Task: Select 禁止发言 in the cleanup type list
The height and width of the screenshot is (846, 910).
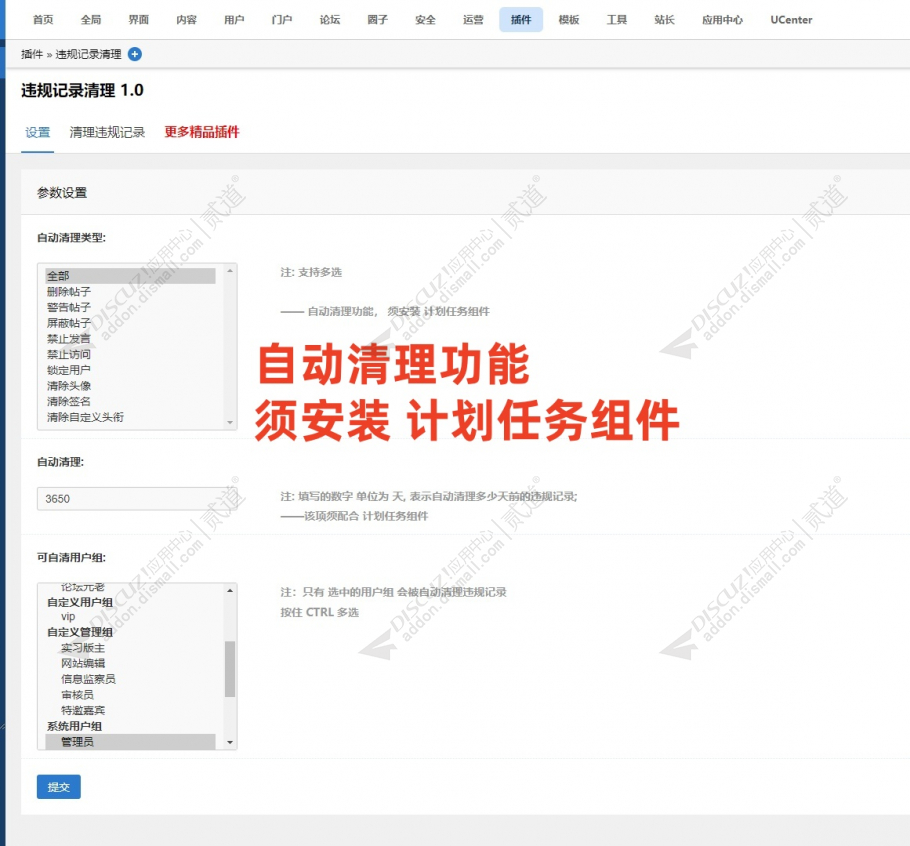Action: pos(130,338)
